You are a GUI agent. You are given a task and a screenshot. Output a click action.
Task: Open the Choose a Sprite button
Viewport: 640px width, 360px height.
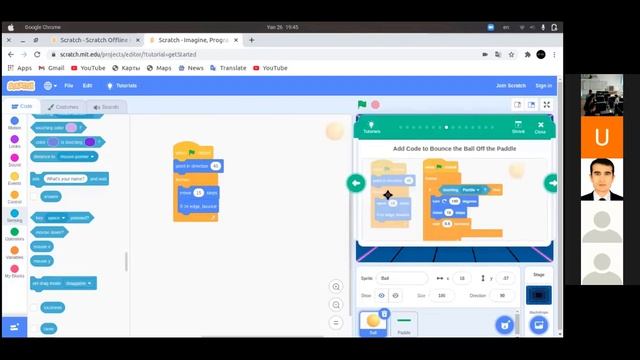click(x=504, y=325)
